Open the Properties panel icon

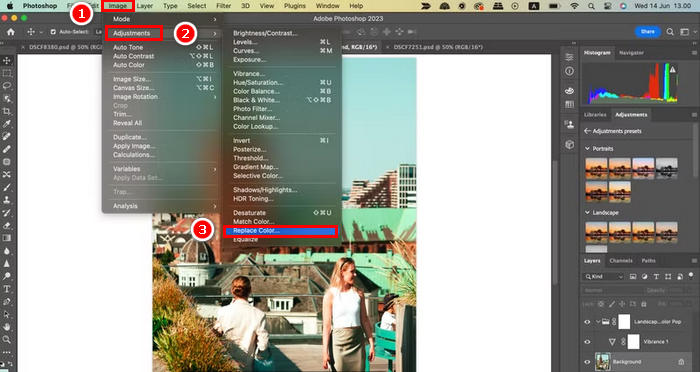(569, 57)
